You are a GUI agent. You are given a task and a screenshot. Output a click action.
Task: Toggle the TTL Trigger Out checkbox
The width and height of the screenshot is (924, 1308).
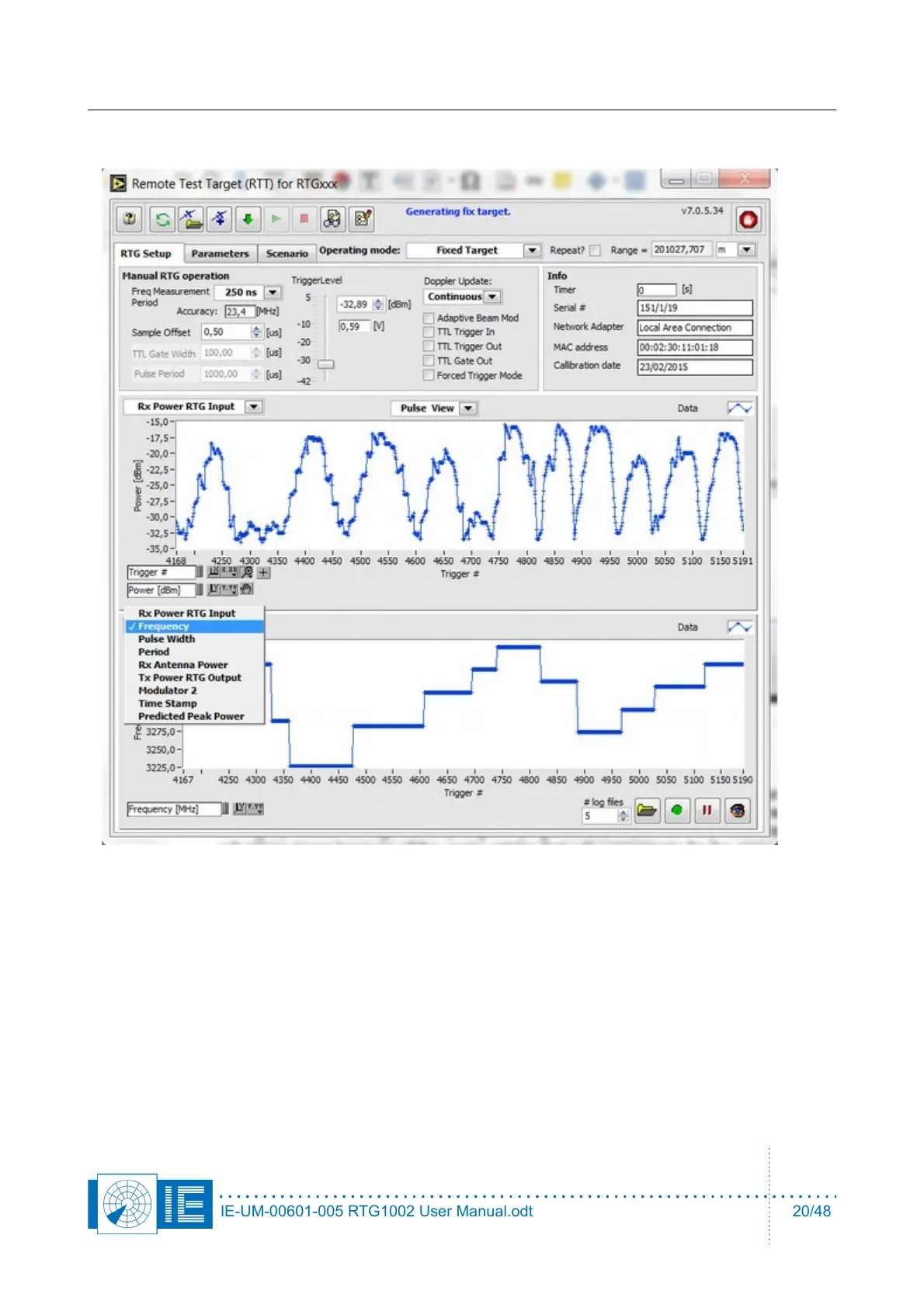(x=429, y=346)
